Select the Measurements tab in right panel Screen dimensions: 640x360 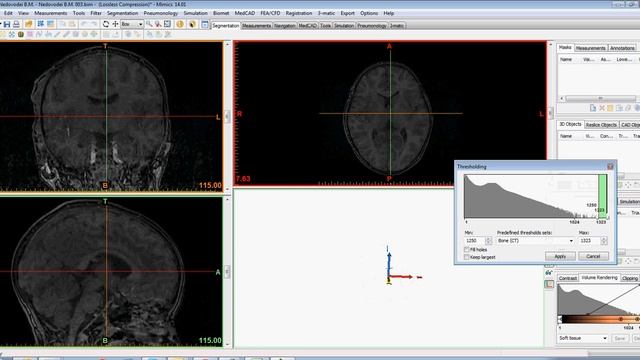[591, 48]
